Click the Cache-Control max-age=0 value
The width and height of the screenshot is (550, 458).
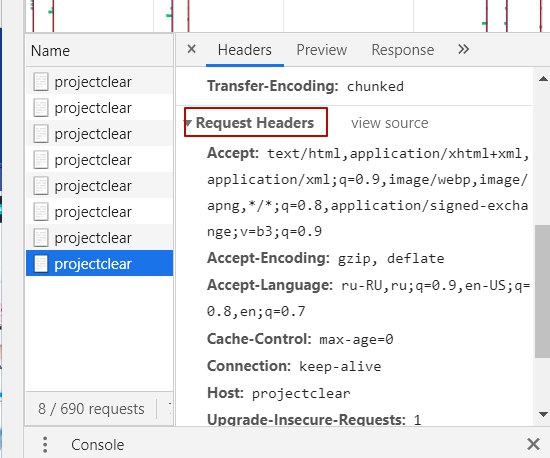point(356,339)
